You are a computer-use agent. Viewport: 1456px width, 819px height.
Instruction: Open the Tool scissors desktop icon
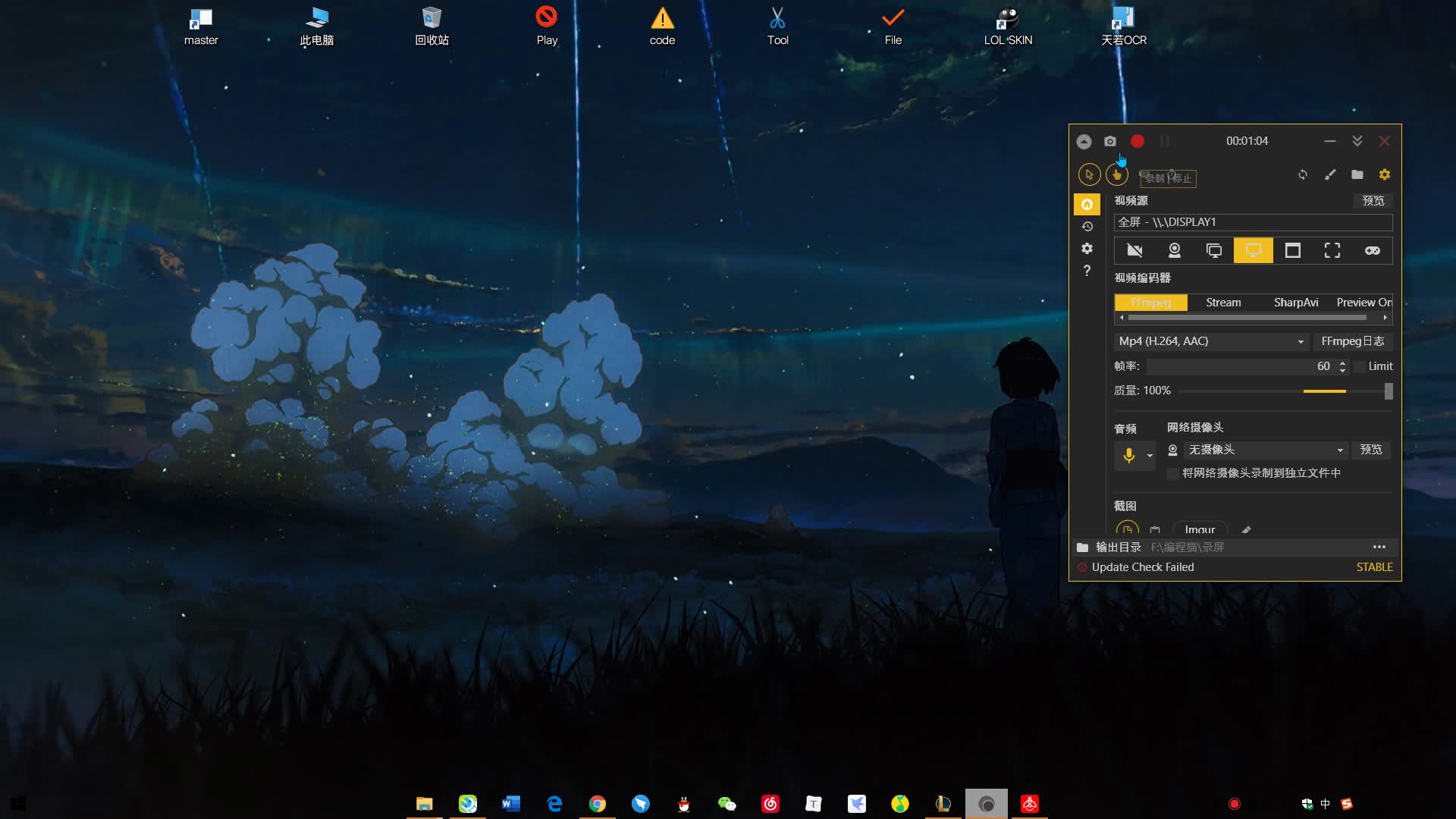coord(778,26)
